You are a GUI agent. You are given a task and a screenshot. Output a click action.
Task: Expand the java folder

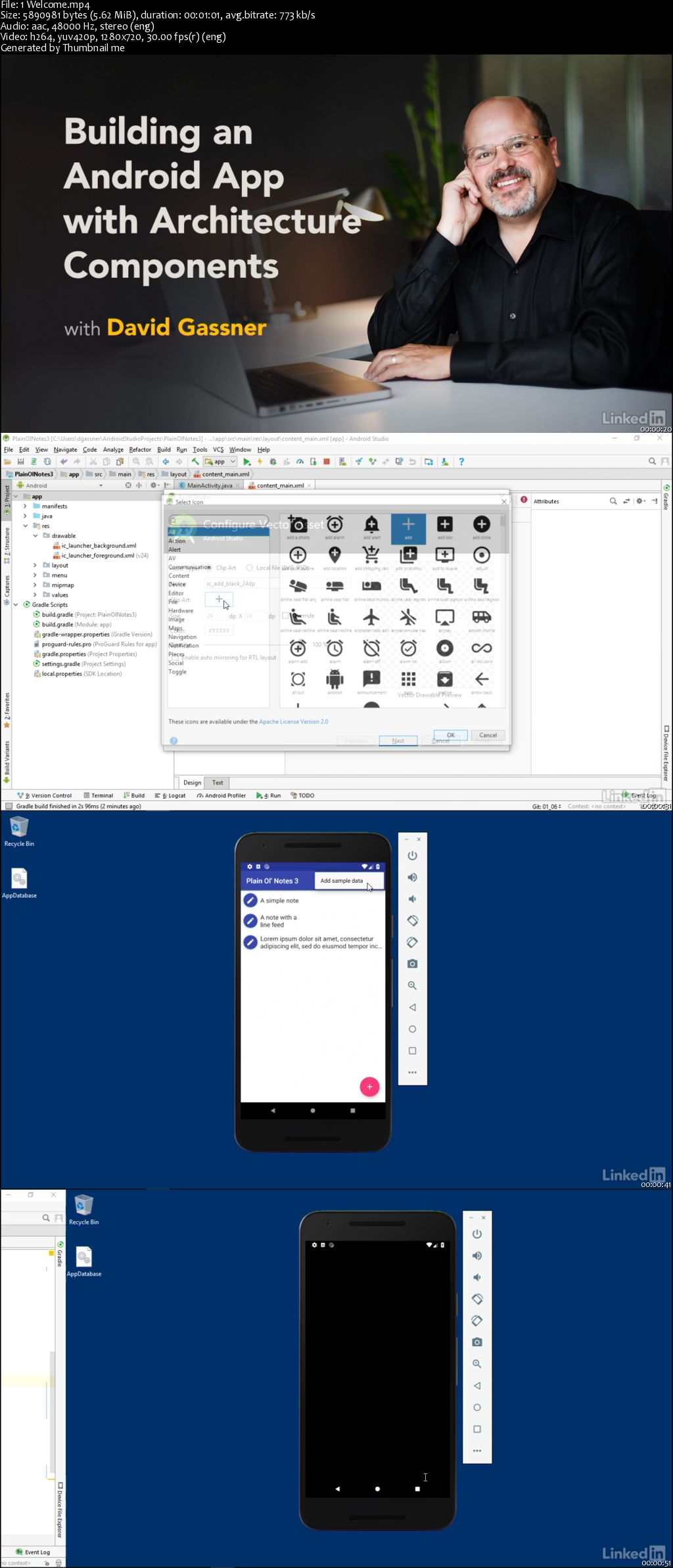pyautogui.click(x=25, y=516)
